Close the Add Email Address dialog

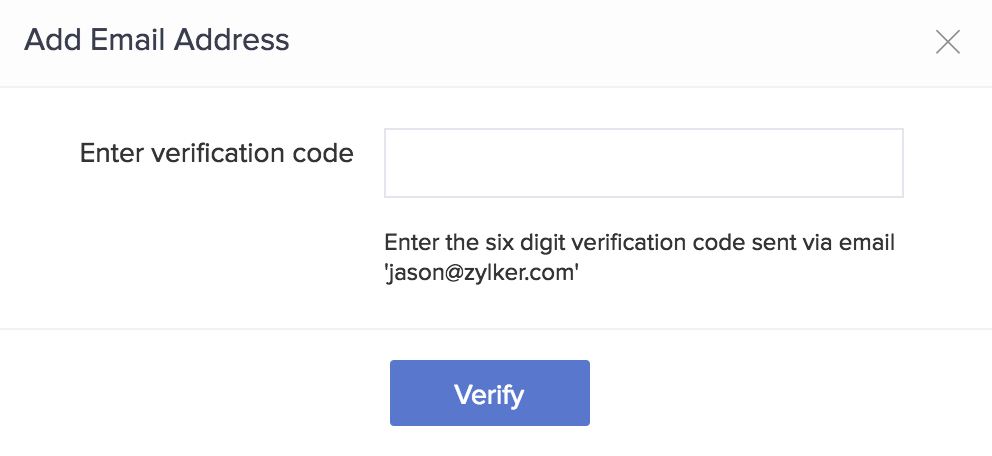tap(947, 41)
